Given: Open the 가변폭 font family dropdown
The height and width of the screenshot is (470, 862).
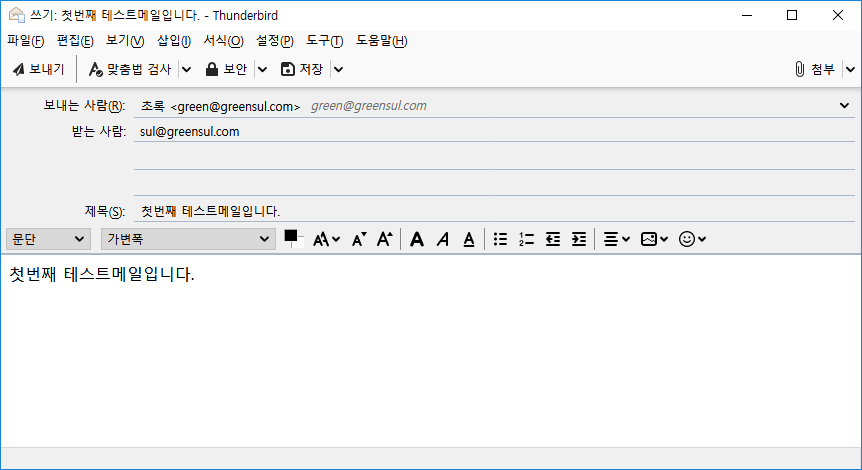Looking at the screenshot, I should pyautogui.click(x=188, y=239).
